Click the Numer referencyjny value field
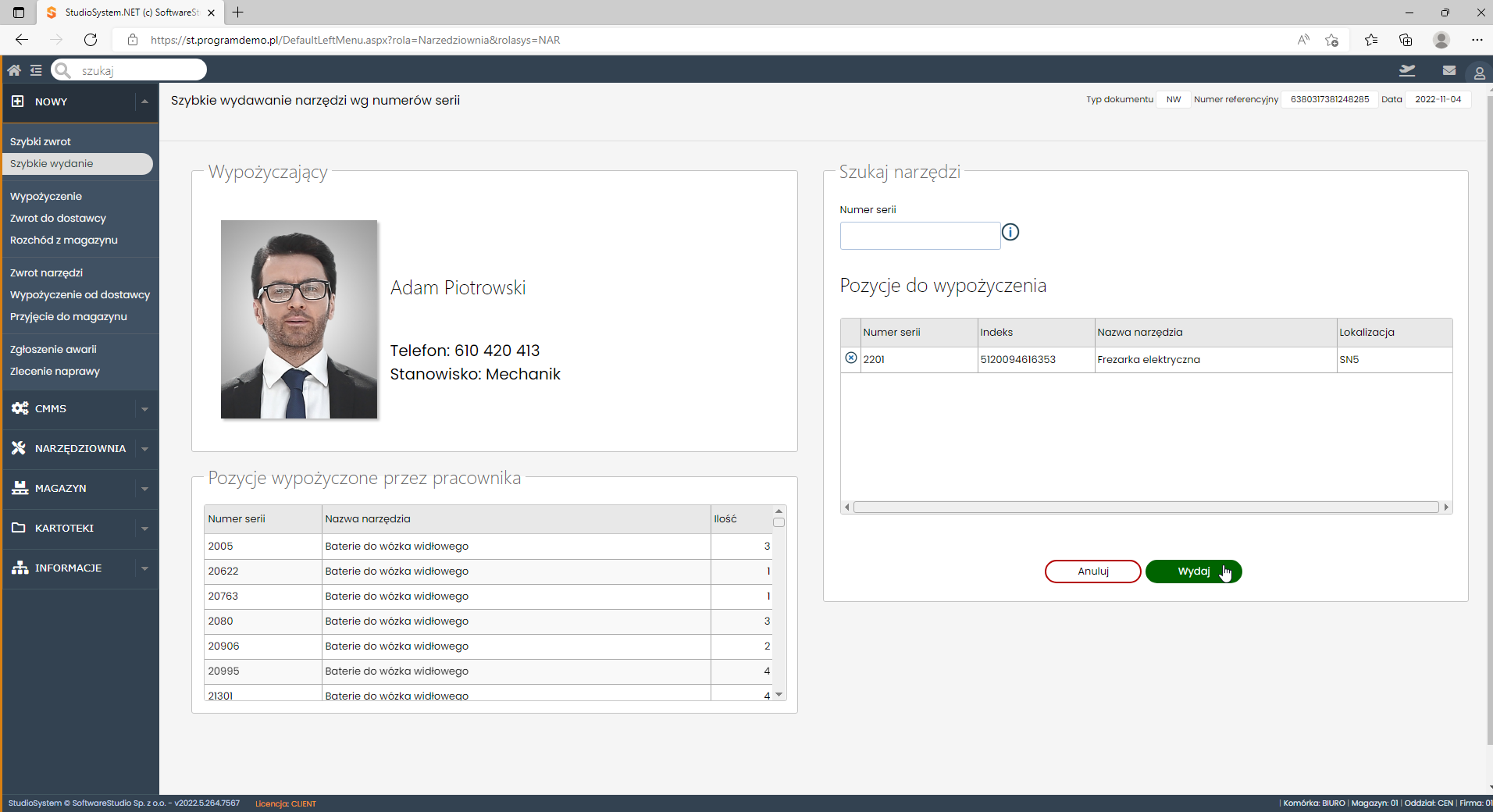 coord(1329,99)
